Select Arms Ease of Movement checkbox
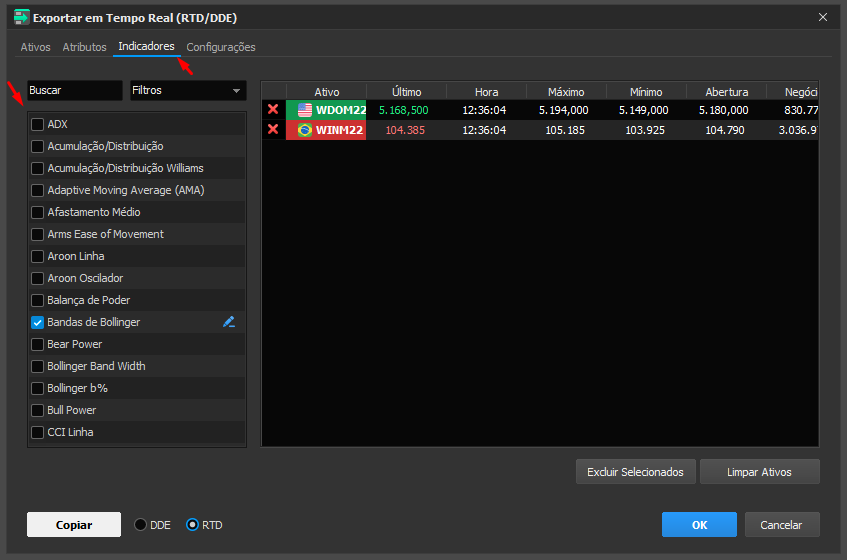Viewport: 847px width, 560px height. 37,234
